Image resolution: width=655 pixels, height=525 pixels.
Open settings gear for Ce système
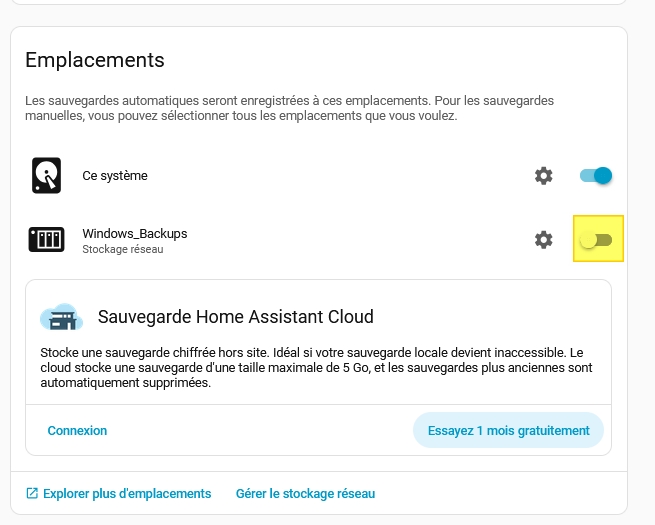[543, 176]
